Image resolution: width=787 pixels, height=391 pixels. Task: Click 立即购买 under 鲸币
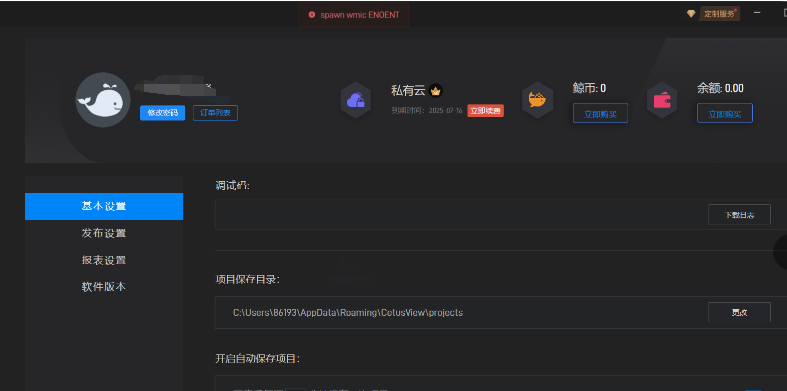coord(600,113)
